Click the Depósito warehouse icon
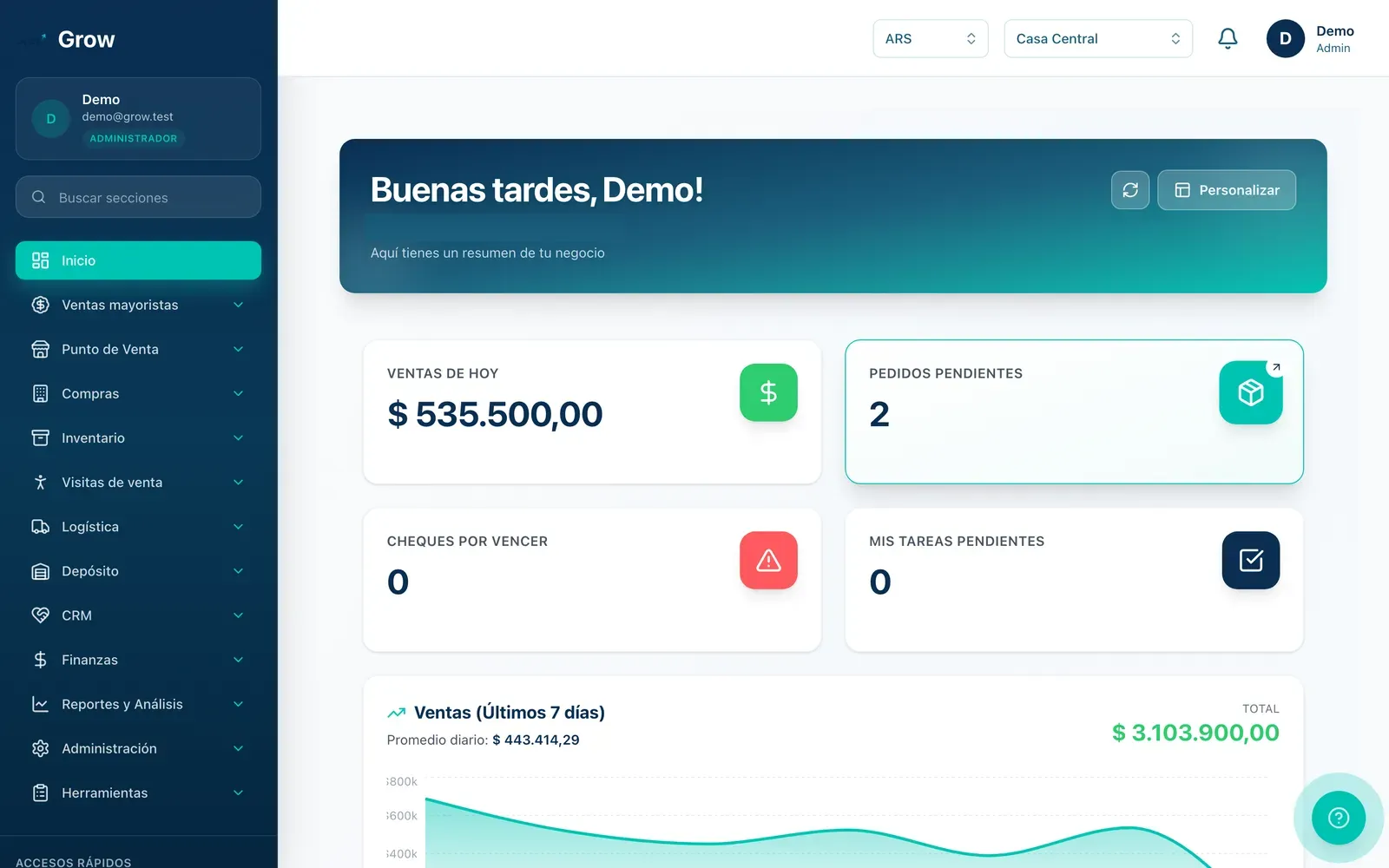1389x868 pixels. coord(40,571)
